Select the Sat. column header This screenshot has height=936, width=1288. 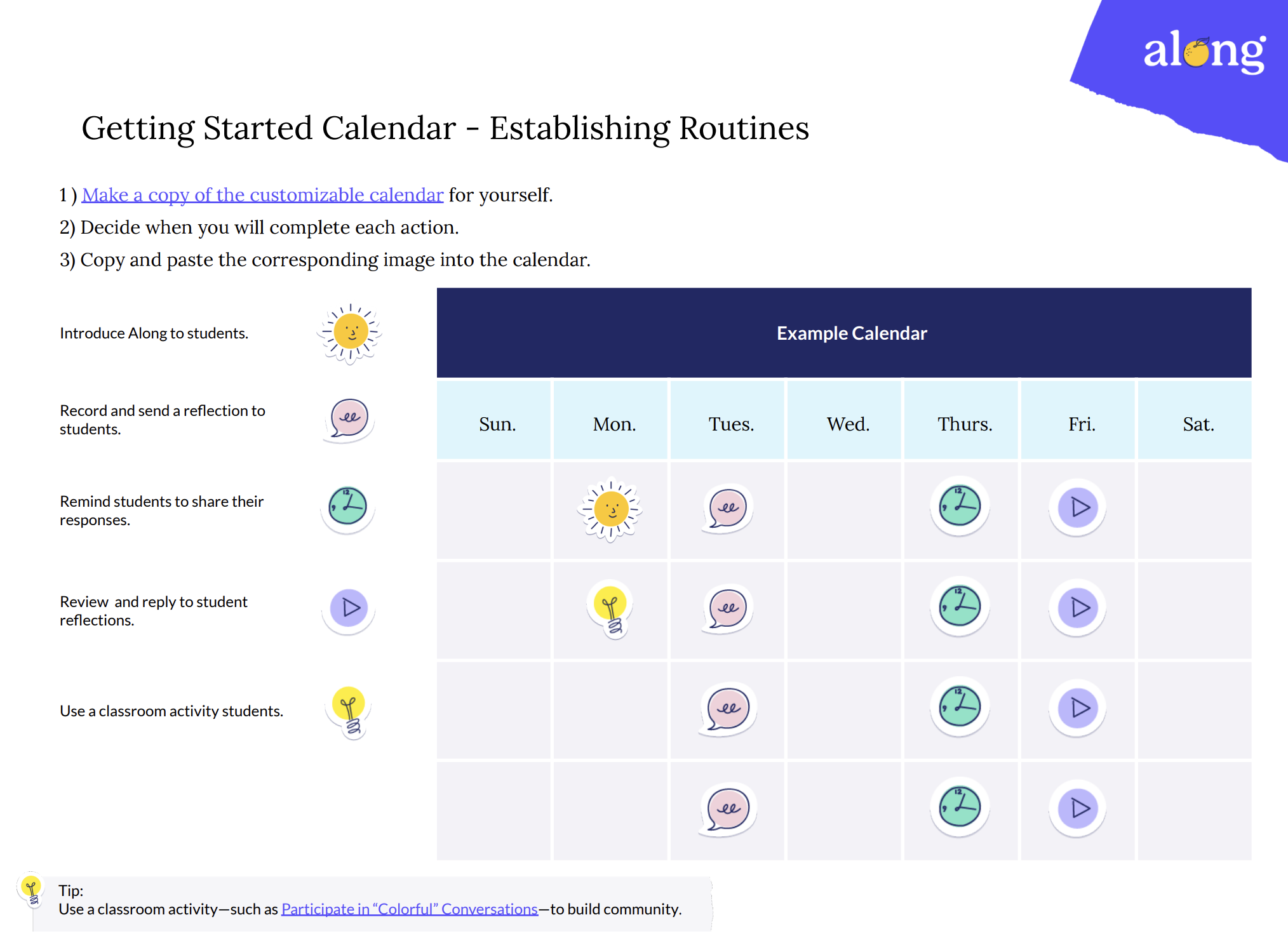1198,424
